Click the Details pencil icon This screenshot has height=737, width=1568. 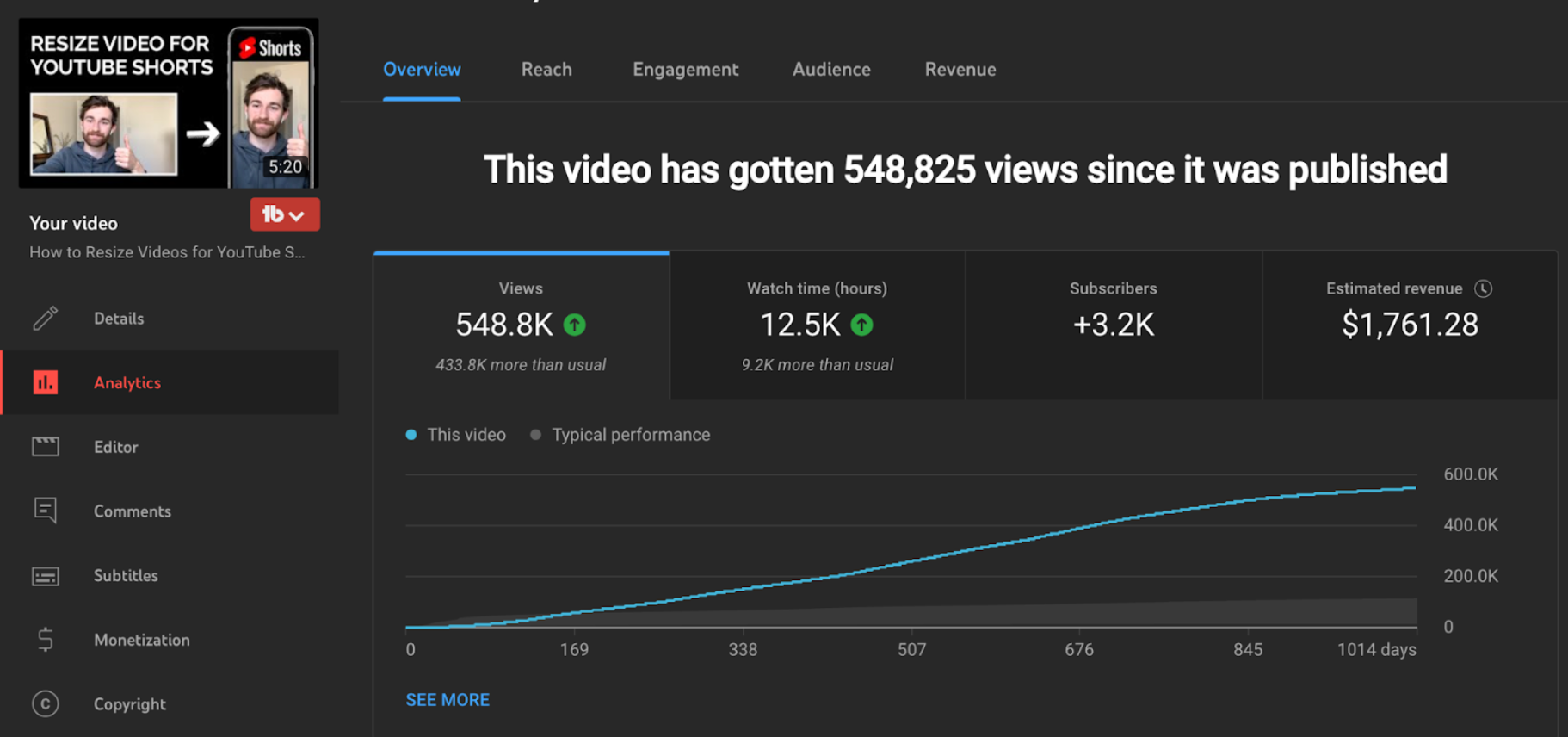pos(46,319)
